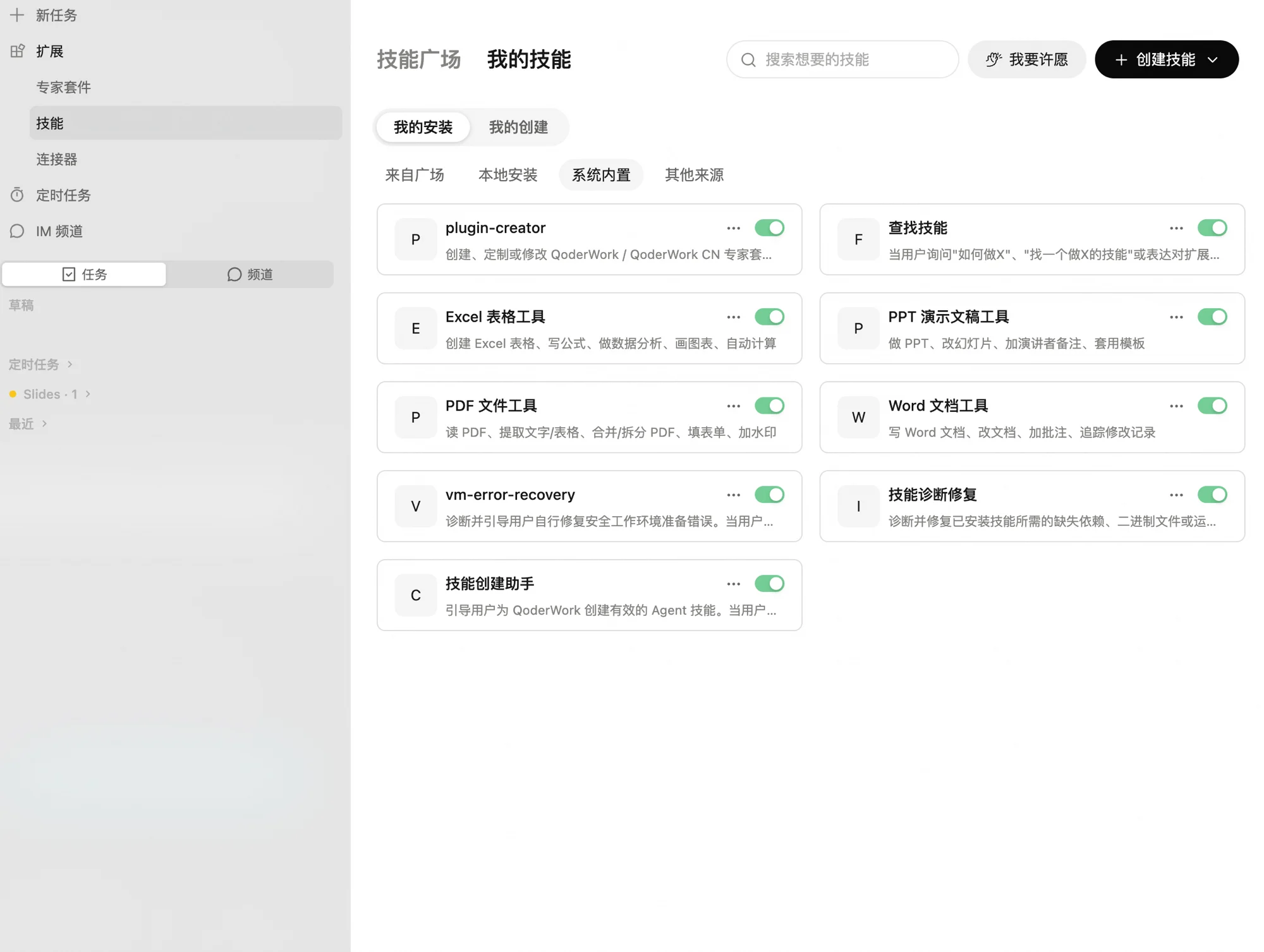Open the 创建技能 dropdown arrow

pyautogui.click(x=1212, y=60)
